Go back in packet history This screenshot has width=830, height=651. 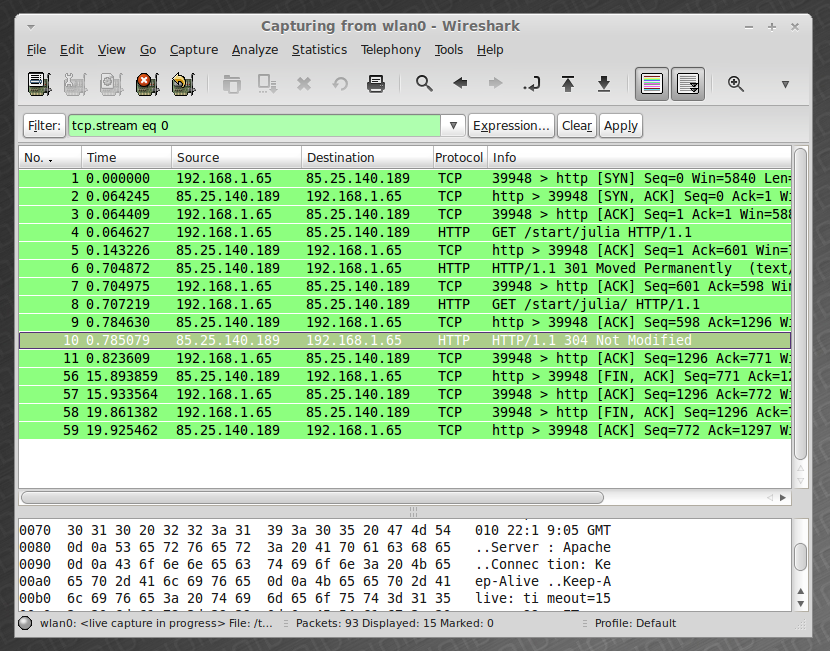tap(460, 83)
